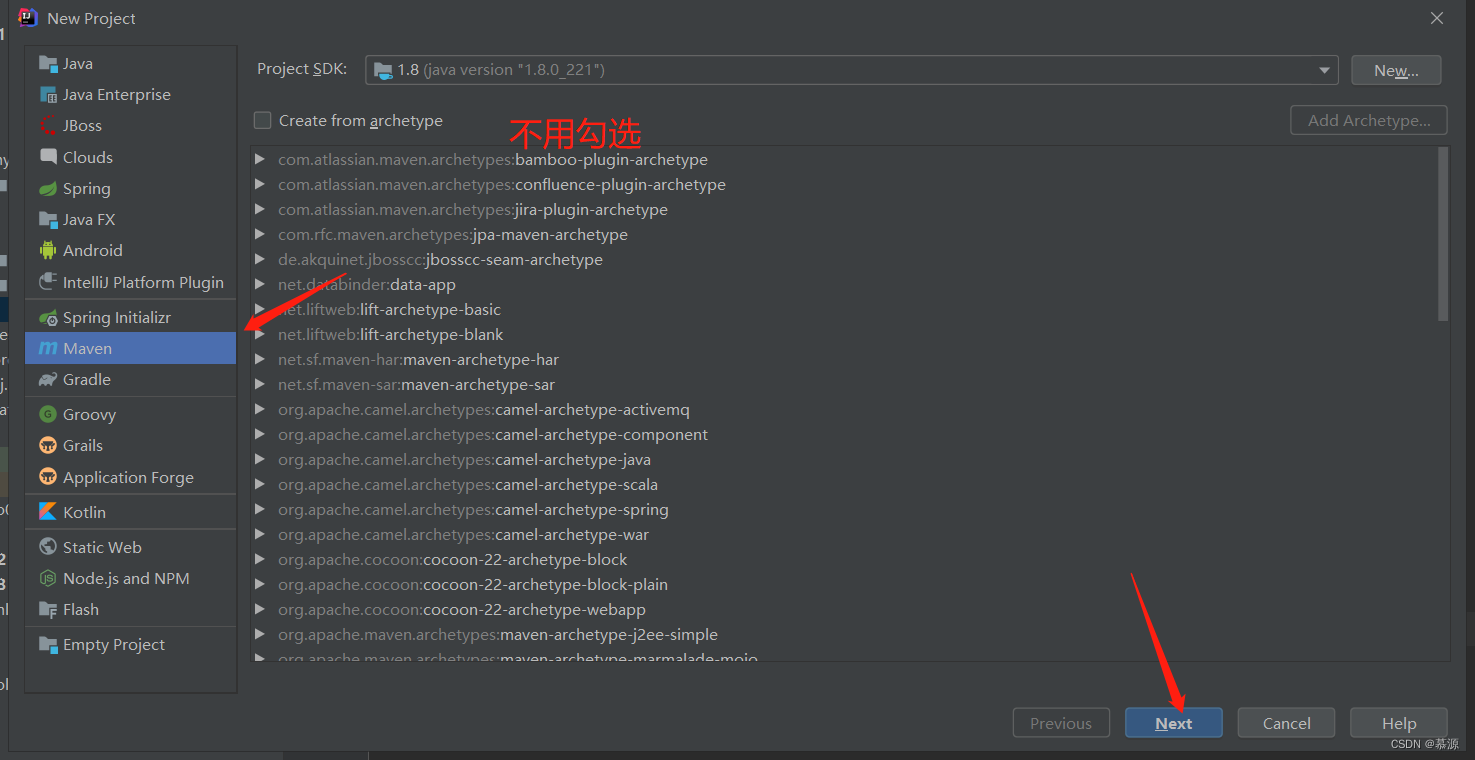
Task: Click the Spring leaf icon
Action: click(x=48, y=189)
